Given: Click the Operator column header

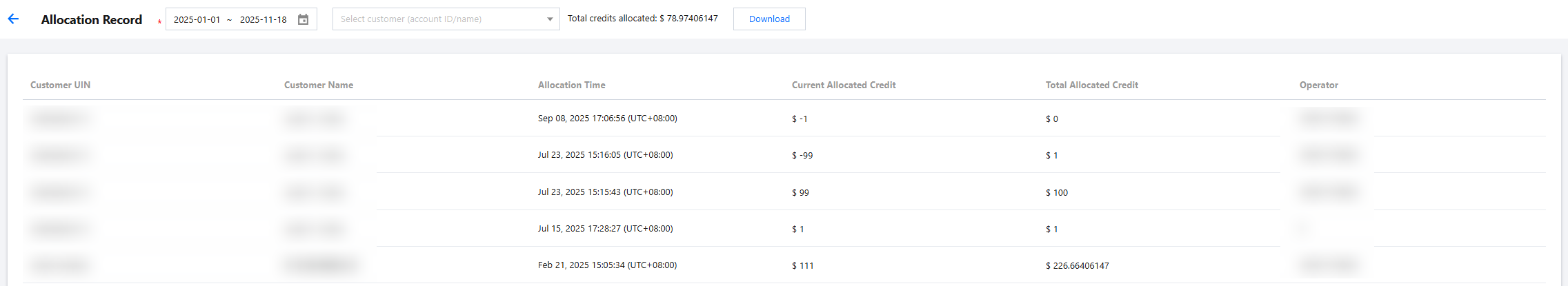Looking at the screenshot, I should point(1318,85).
